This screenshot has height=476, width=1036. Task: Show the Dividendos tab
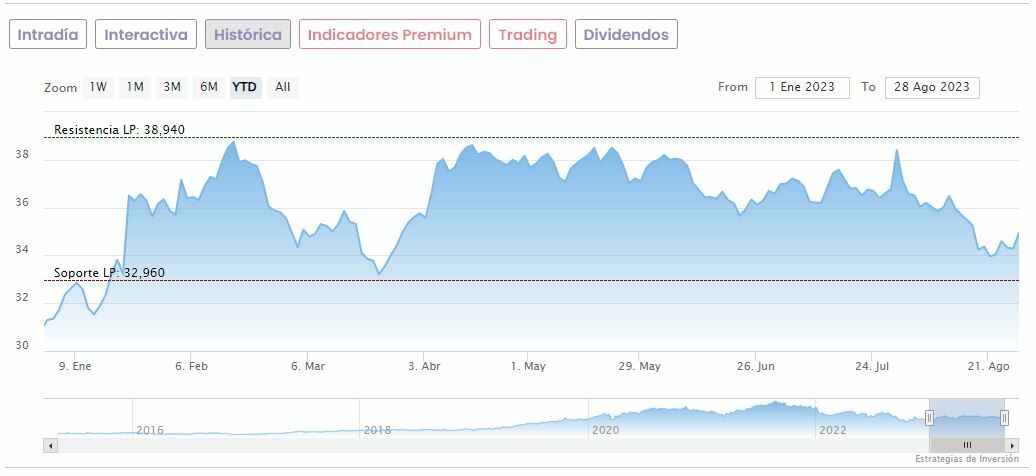point(626,34)
